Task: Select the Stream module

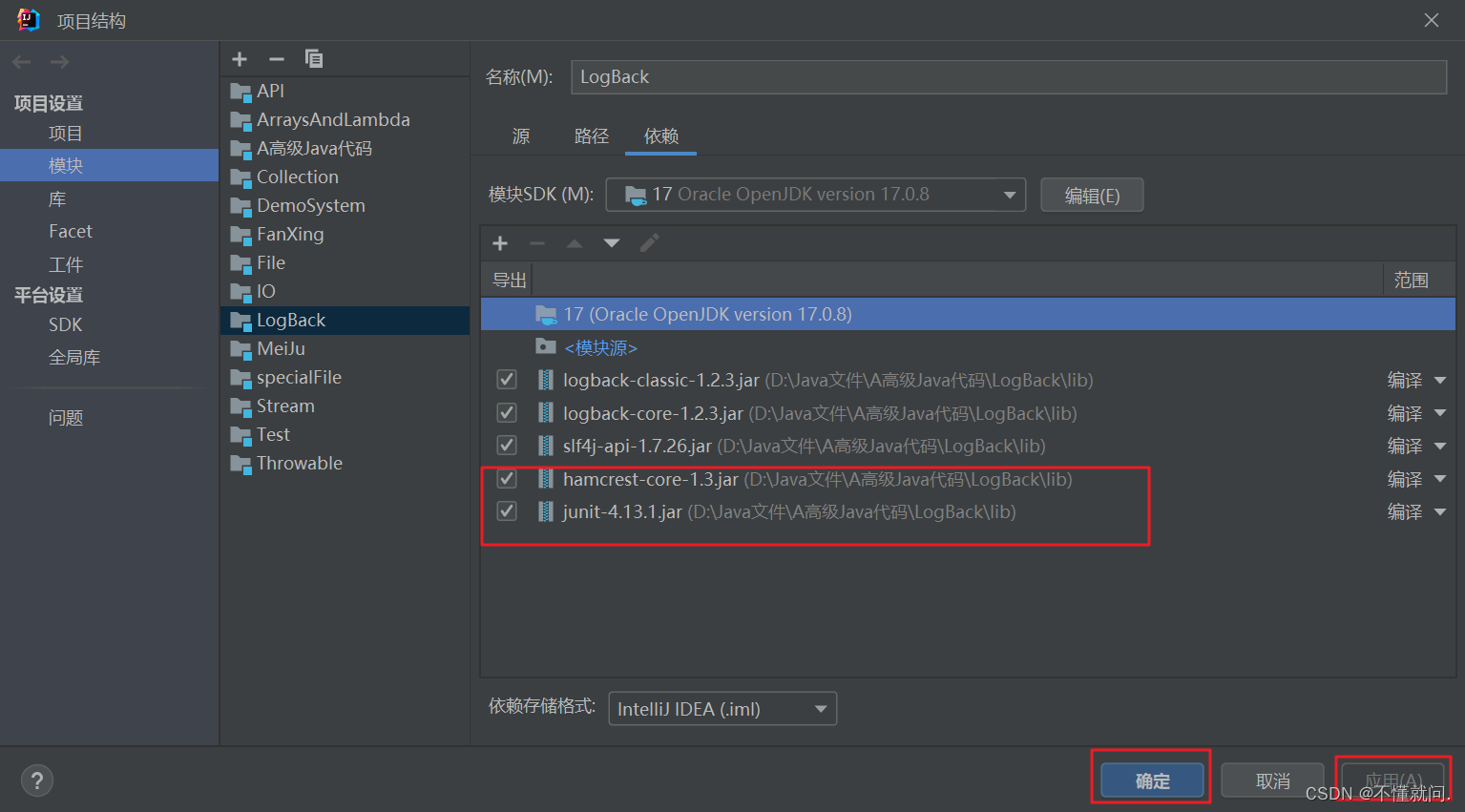Action: click(345, 406)
